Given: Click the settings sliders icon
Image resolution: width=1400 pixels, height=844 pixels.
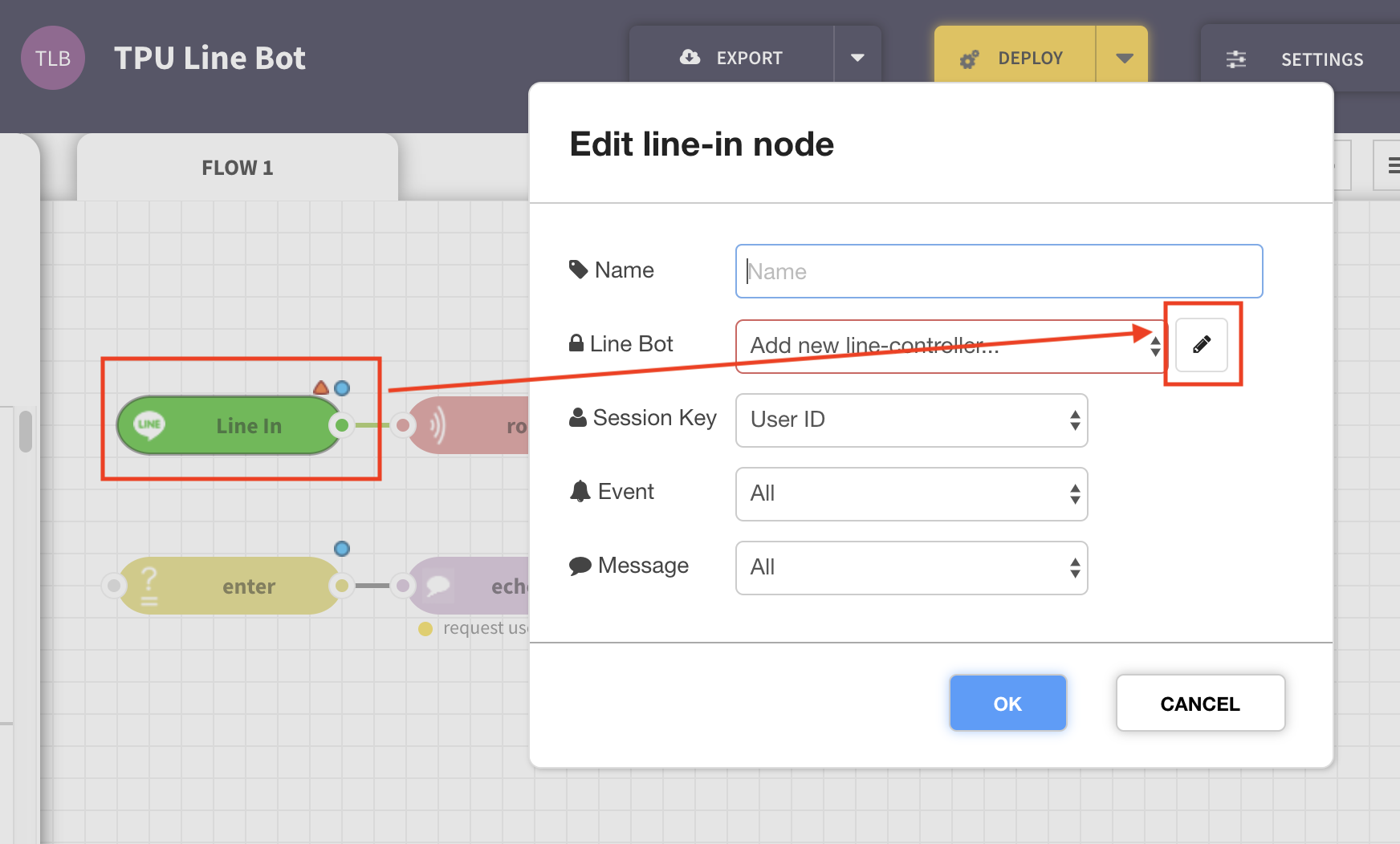Looking at the screenshot, I should 1236,59.
